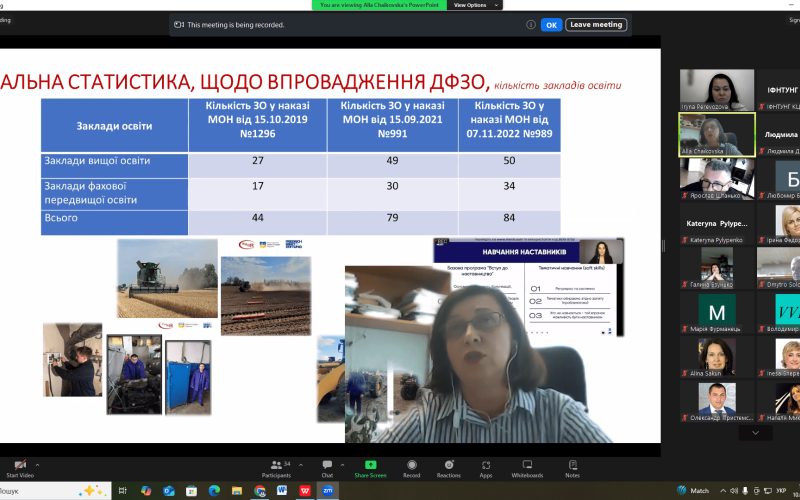This screenshot has height=500, width=800.
Task: Click the green Share Screen icon
Action: coord(370,465)
